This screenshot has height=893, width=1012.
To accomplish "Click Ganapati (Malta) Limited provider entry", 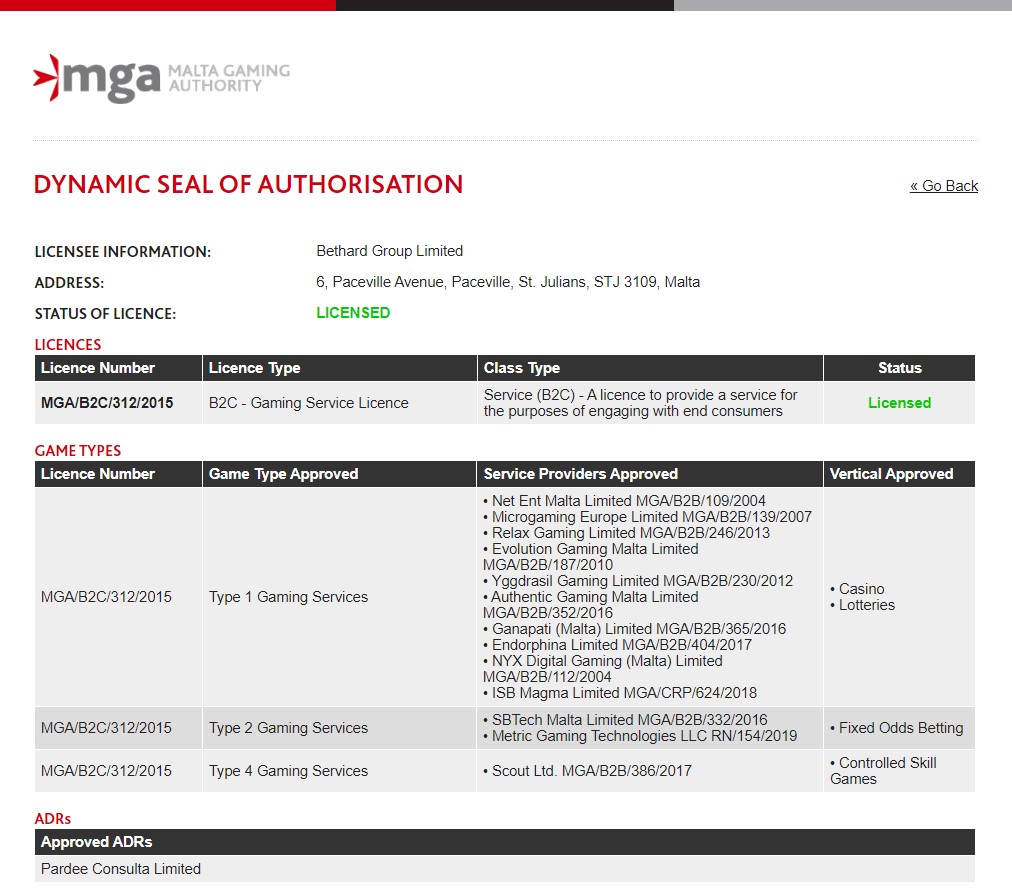I will coord(635,628).
